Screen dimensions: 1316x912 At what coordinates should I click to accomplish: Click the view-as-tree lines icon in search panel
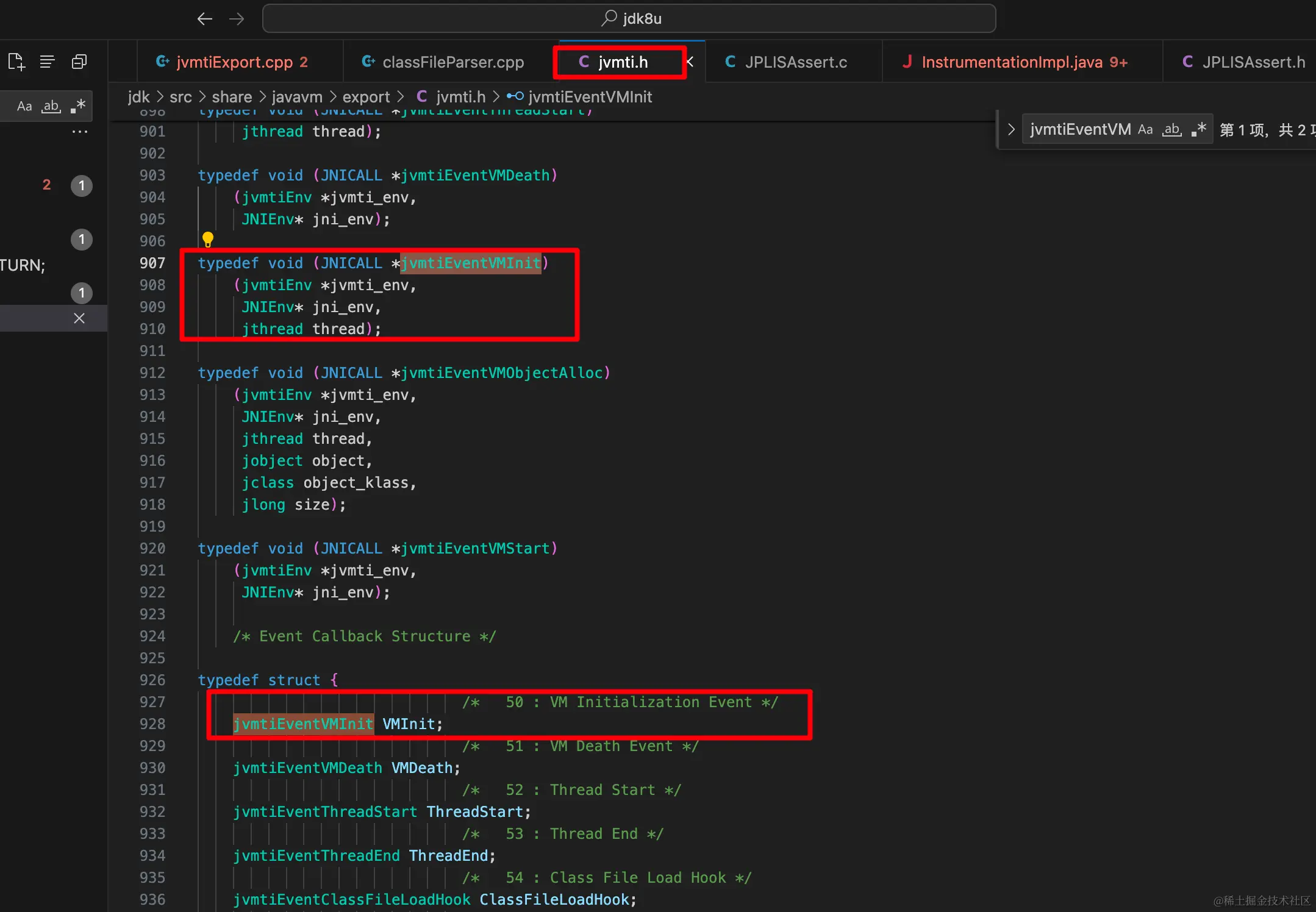coord(48,62)
